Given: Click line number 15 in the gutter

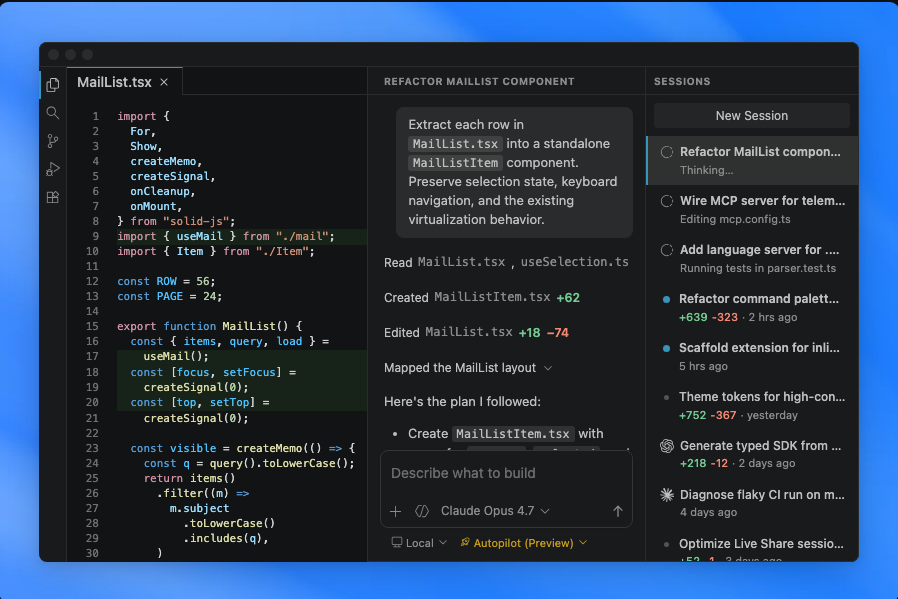Looking at the screenshot, I should pyautogui.click(x=92, y=326).
